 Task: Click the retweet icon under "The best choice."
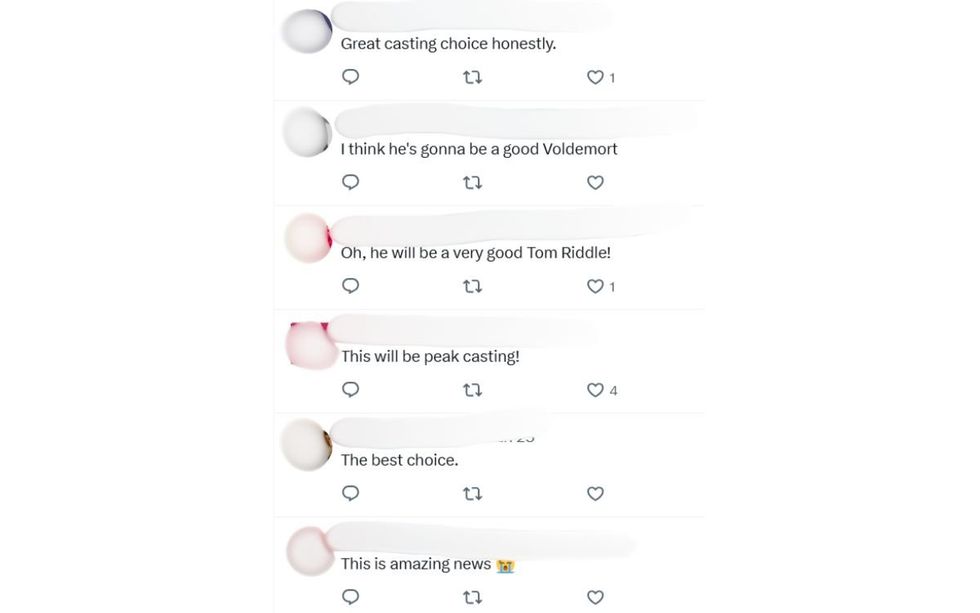pyautogui.click(x=471, y=493)
